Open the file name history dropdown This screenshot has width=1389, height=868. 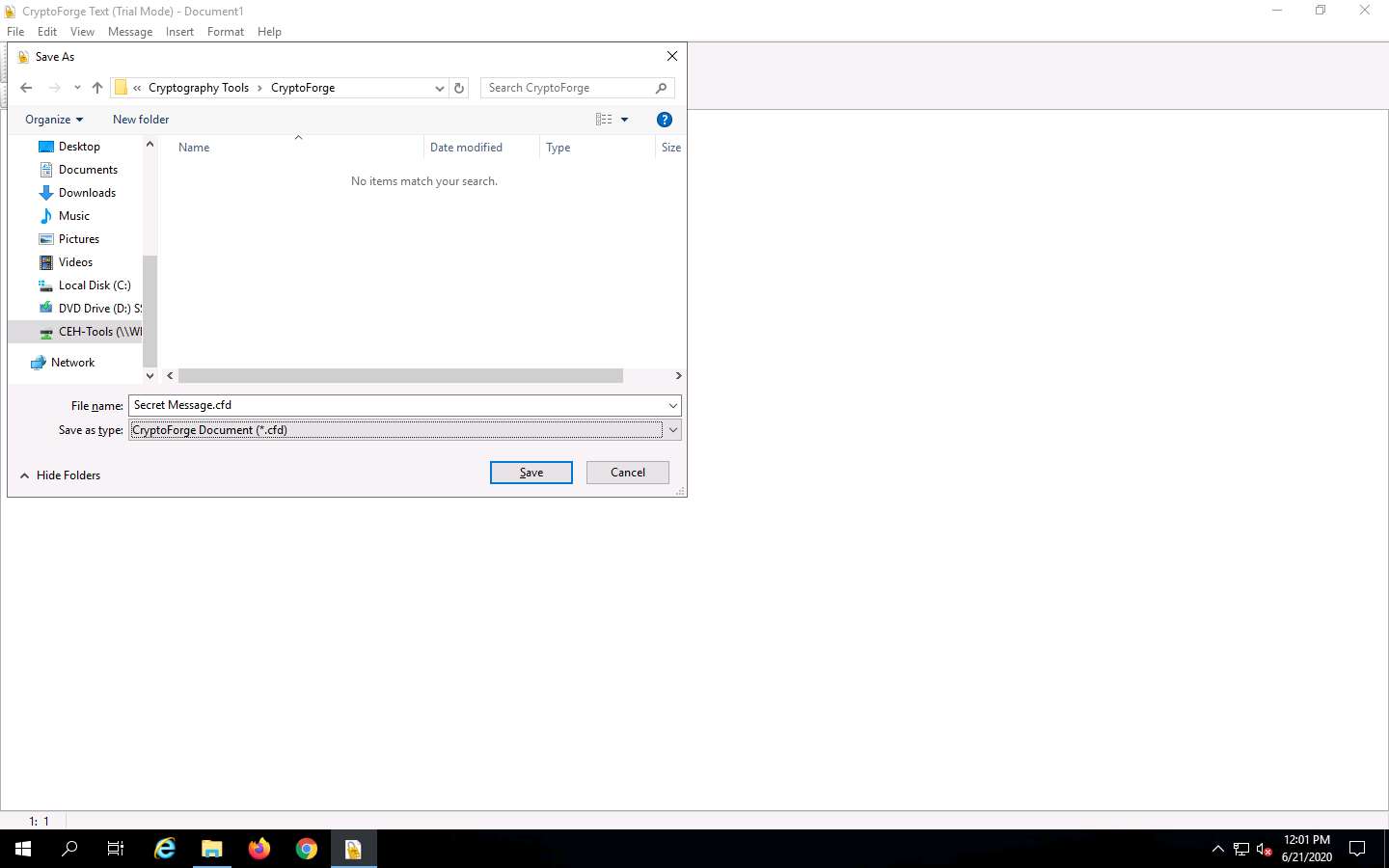tap(673, 405)
